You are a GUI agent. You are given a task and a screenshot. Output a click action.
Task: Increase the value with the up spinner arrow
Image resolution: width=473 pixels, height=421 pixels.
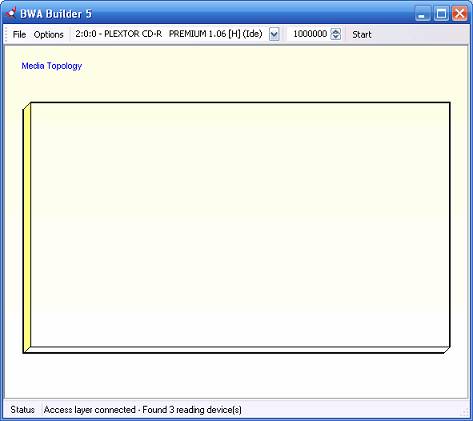point(336,31)
